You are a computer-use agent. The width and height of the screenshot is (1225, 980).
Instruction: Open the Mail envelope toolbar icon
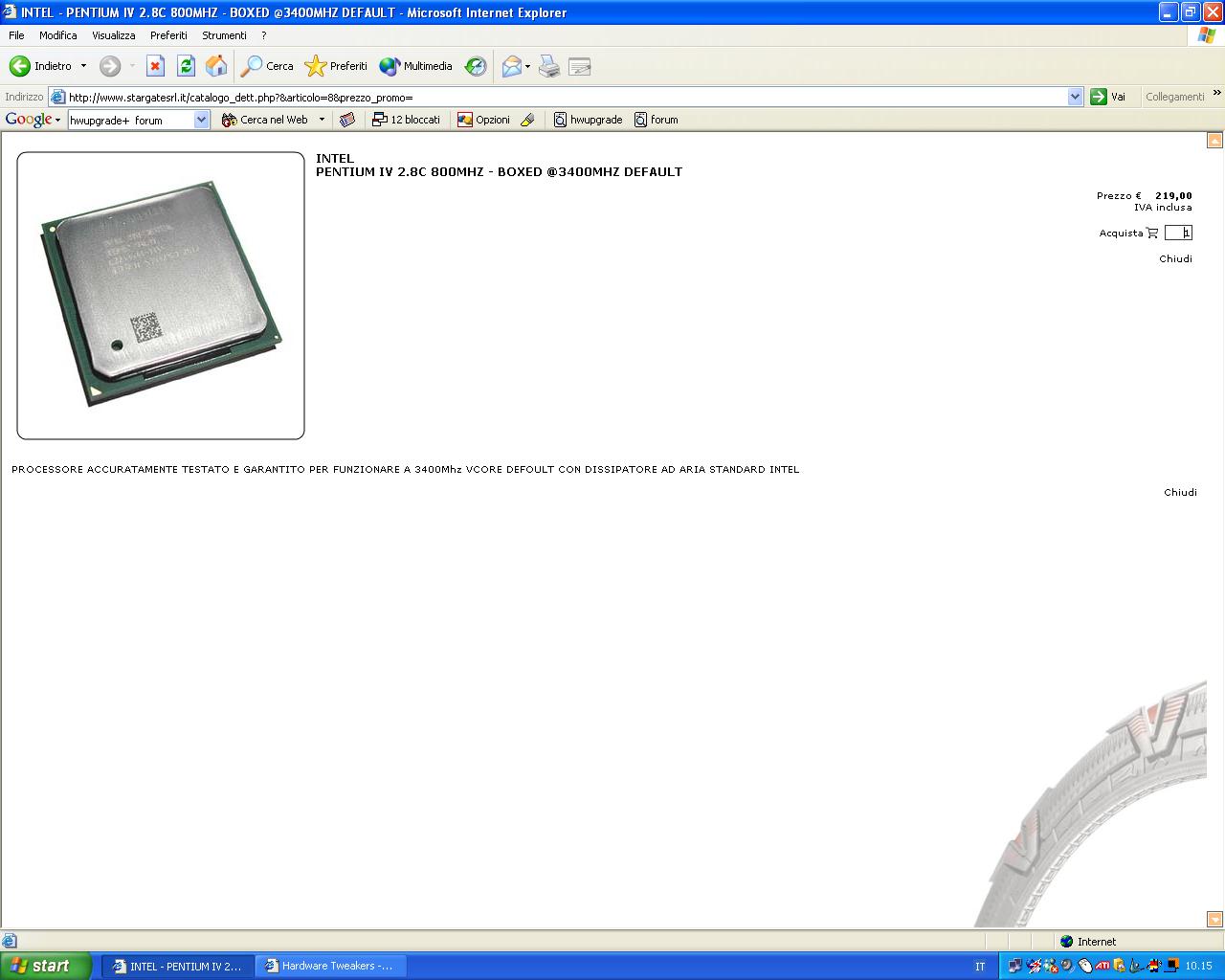(512, 66)
